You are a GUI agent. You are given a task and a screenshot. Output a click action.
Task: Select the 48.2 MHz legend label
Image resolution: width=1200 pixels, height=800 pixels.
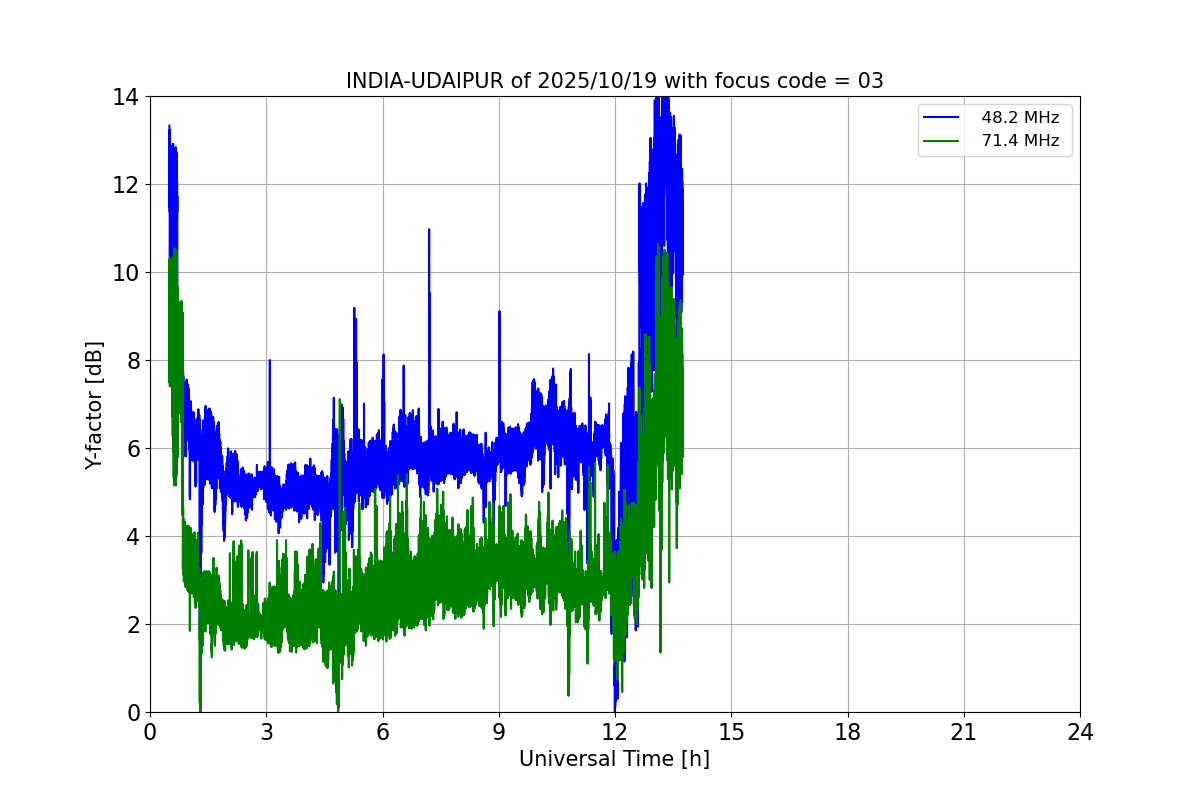[x=1020, y=117]
